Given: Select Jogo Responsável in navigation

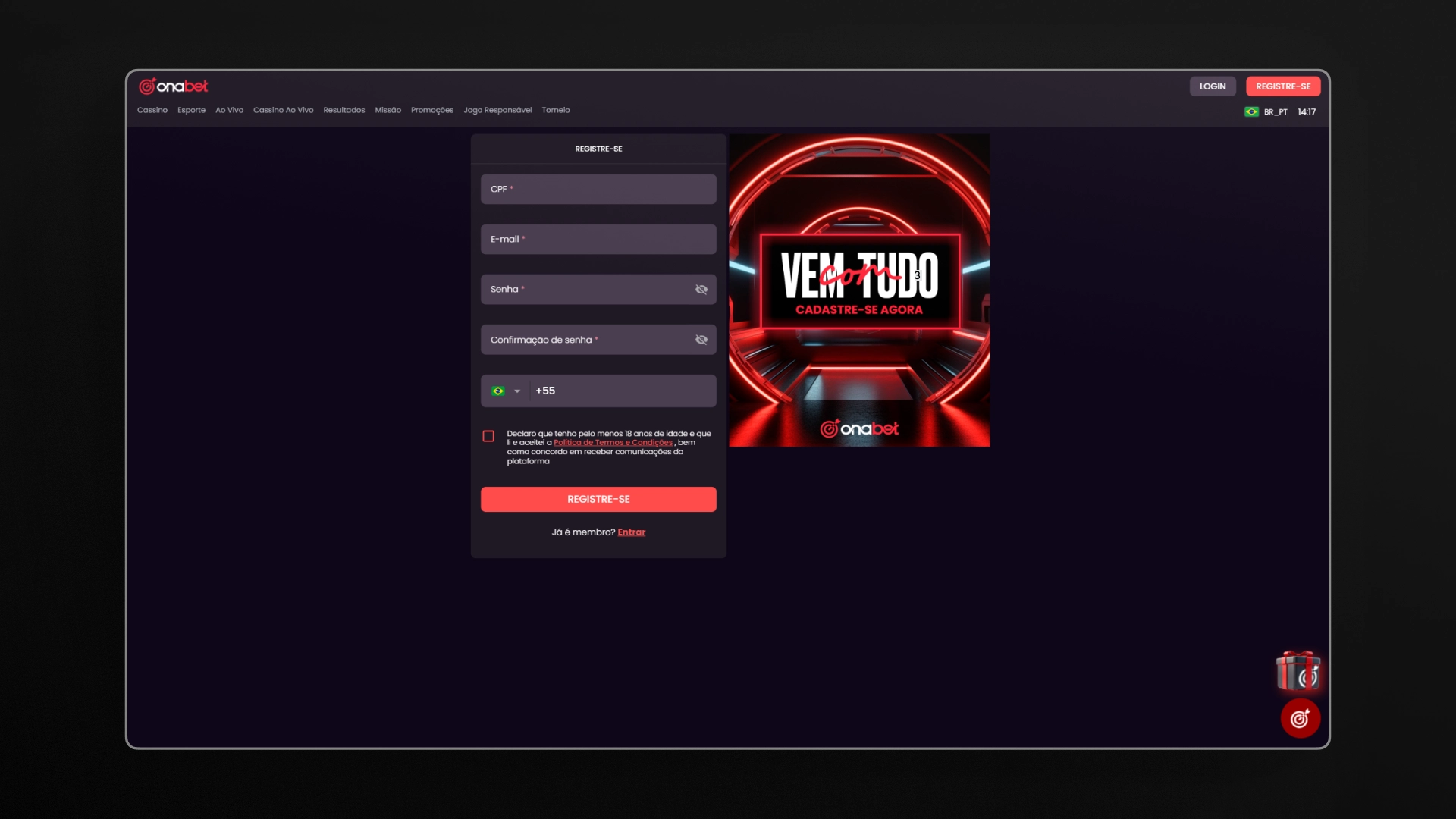Looking at the screenshot, I should click(497, 110).
